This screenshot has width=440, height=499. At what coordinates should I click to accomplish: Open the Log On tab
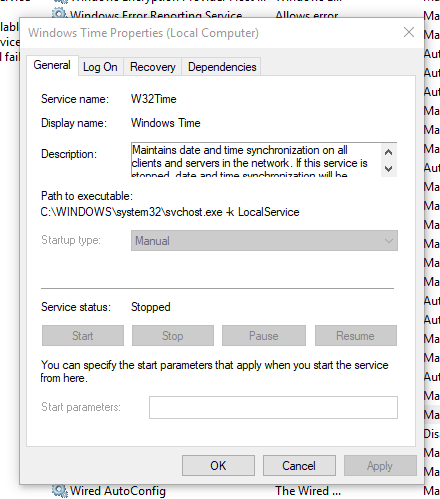100,67
